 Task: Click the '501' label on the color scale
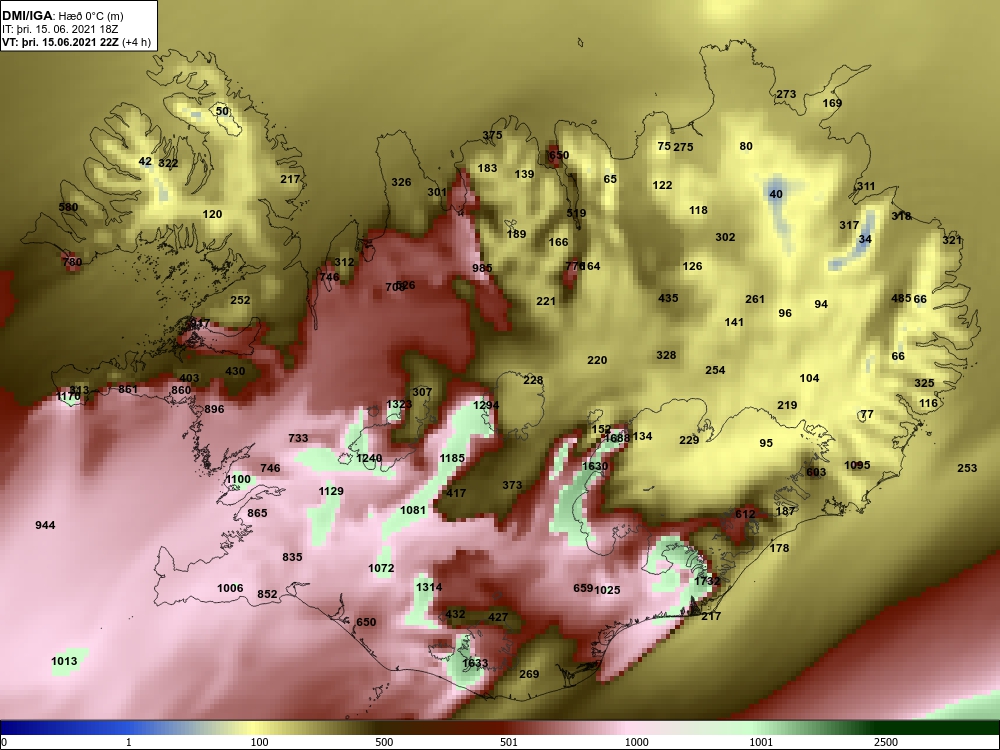click(508, 742)
